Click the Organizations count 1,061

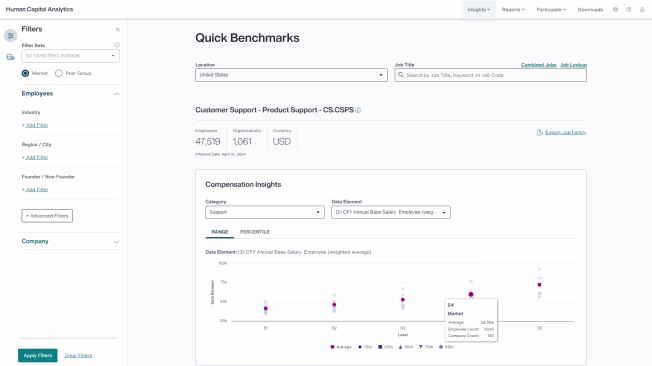(x=242, y=142)
